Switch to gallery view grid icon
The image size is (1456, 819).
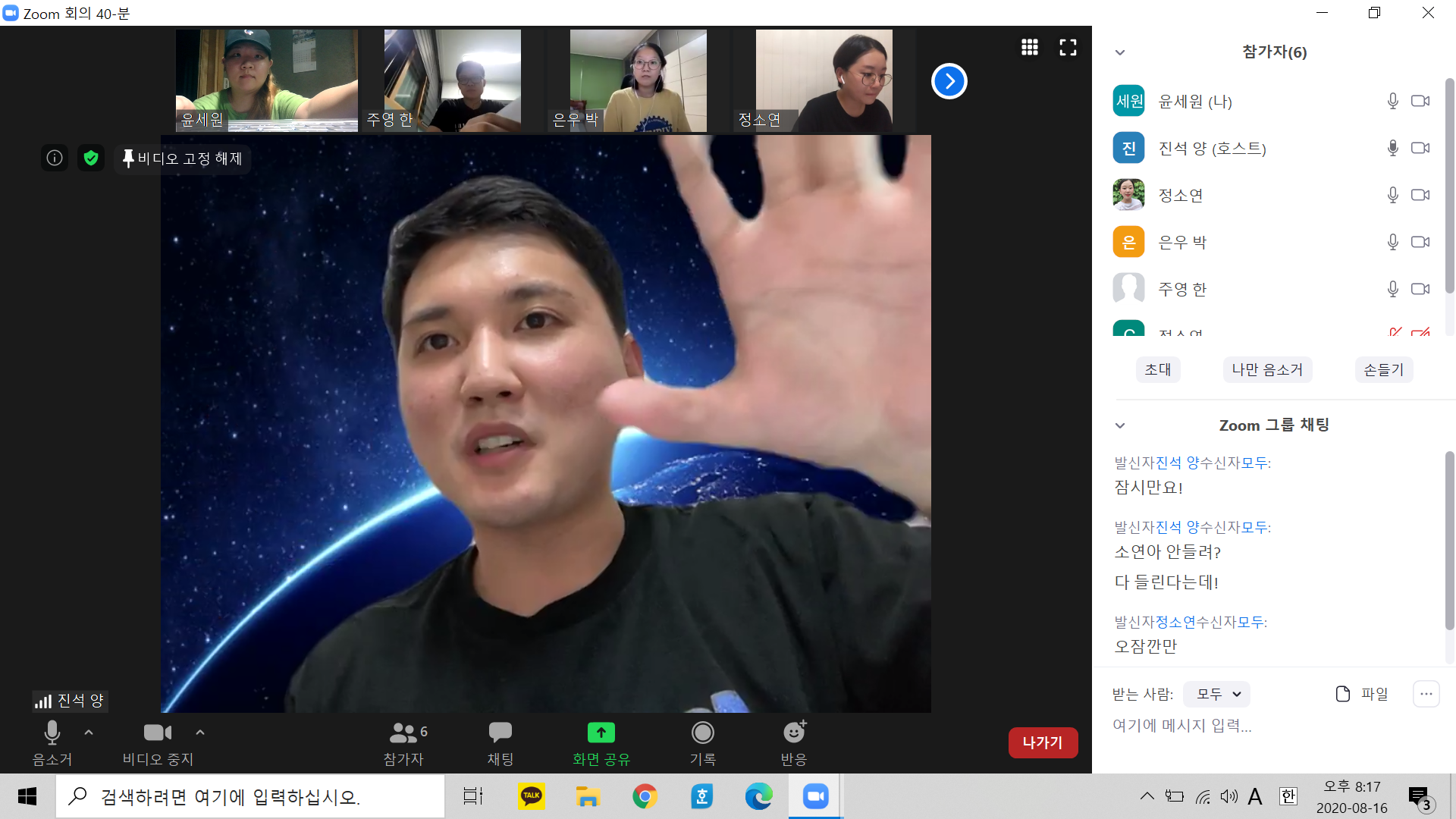tap(1030, 47)
